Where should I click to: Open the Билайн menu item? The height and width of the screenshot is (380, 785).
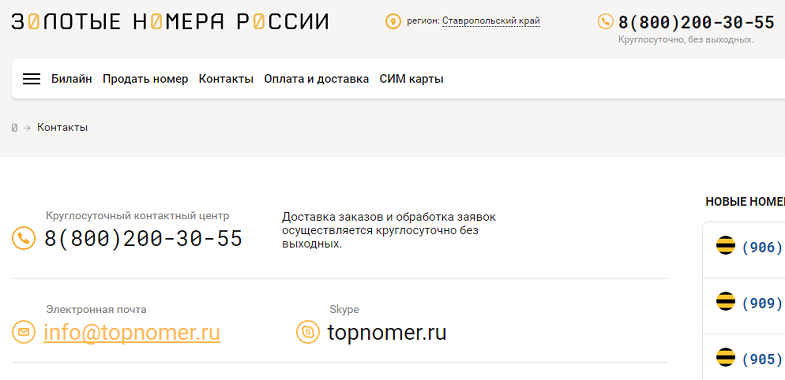pyautogui.click(x=72, y=79)
